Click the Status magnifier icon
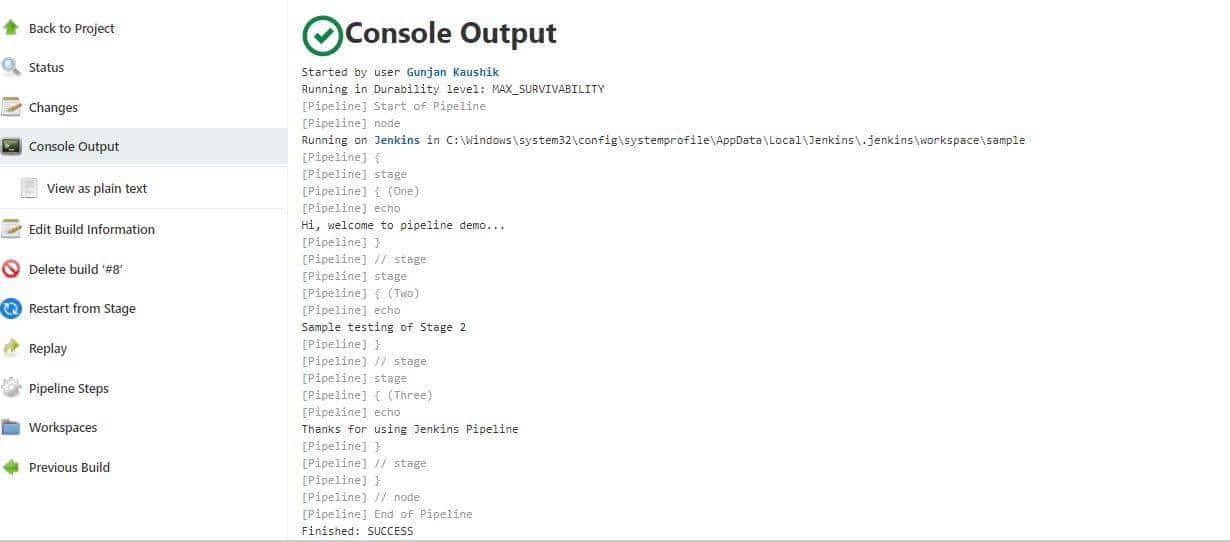This screenshot has height=542, width=1230. tap(12, 68)
